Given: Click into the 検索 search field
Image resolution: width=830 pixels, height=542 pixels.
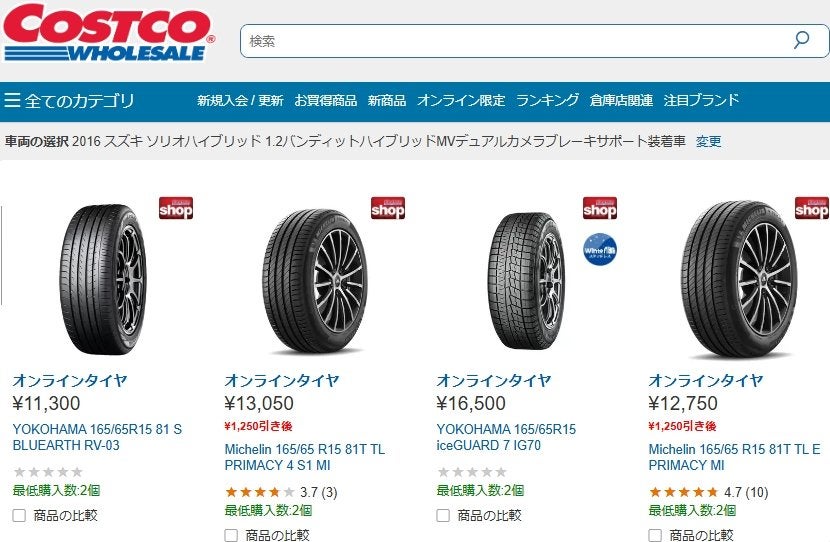Looking at the screenshot, I should (515, 41).
